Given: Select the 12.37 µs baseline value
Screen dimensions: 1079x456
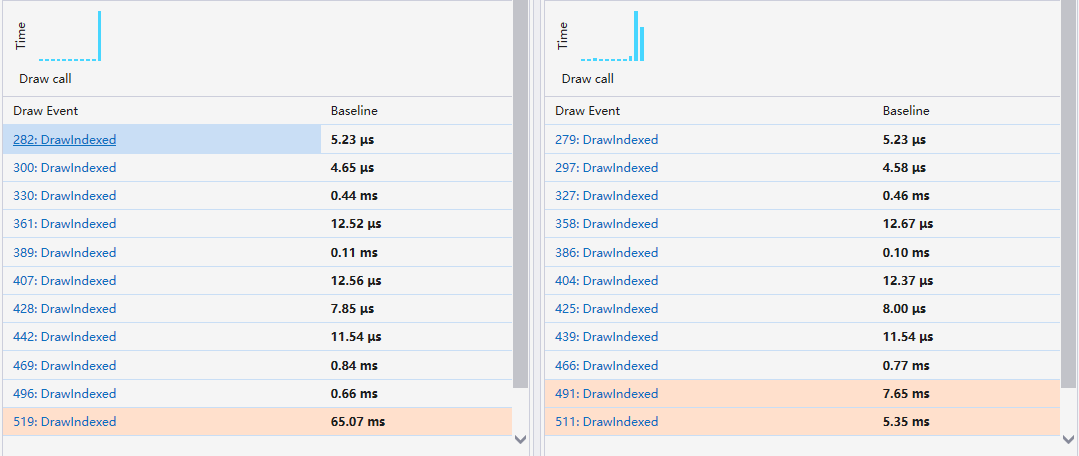Looking at the screenshot, I should 908,281.
